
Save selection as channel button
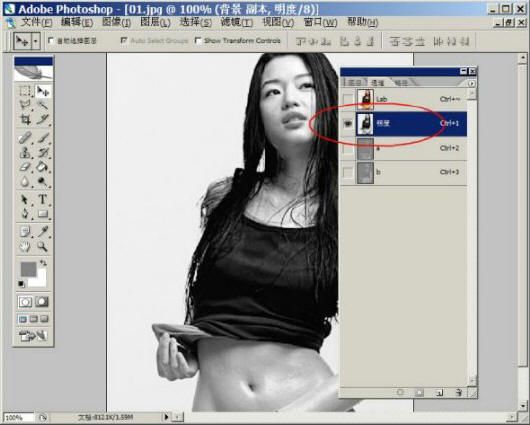pyautogui.click(x=419, y=392)
